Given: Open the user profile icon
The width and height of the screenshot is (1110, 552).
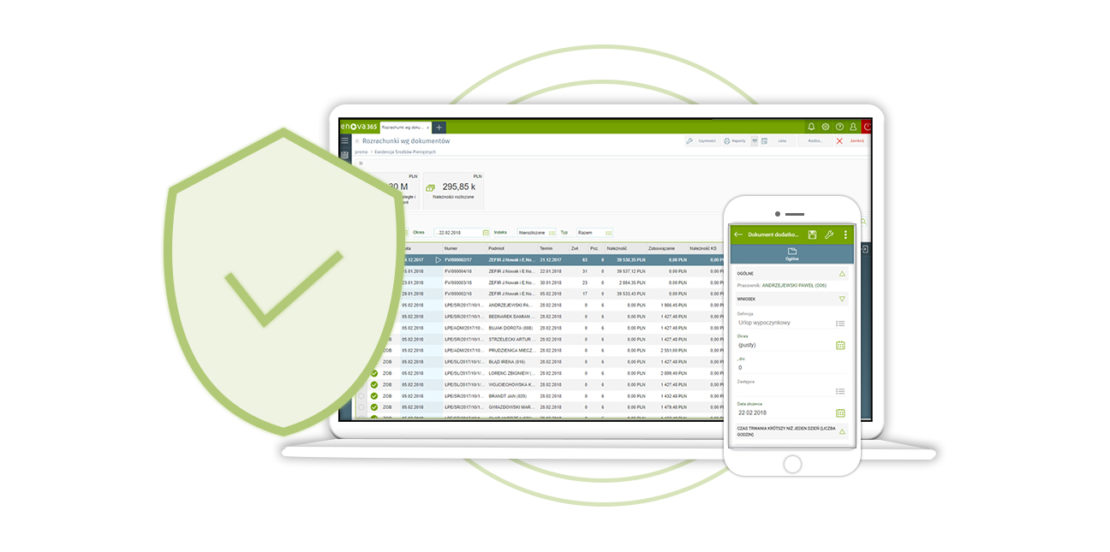Looking at the screenshot, I should [853, 127].
